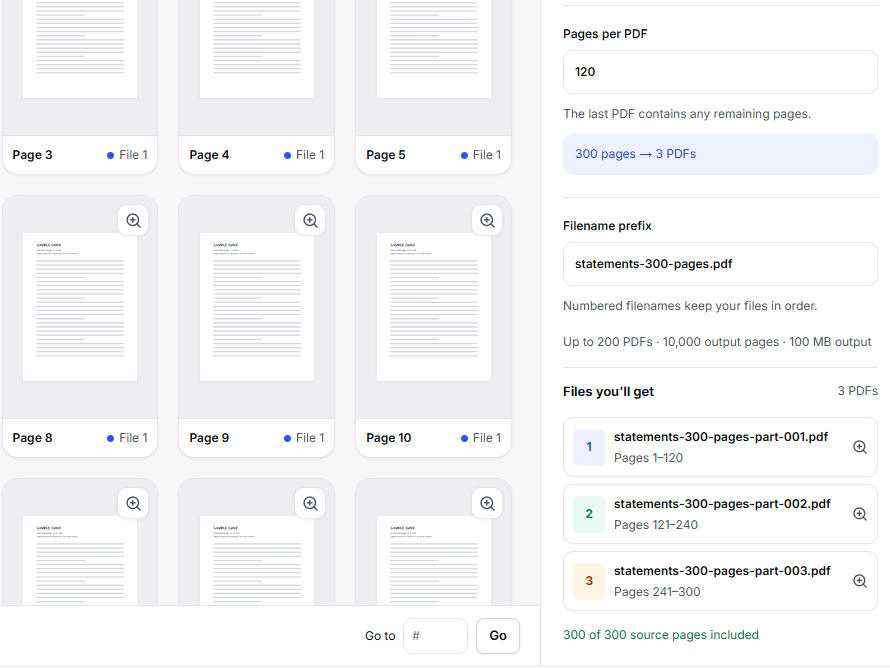
Task: Click 'The last PDF contains any remaining pages.'
Action: [687, 114]
